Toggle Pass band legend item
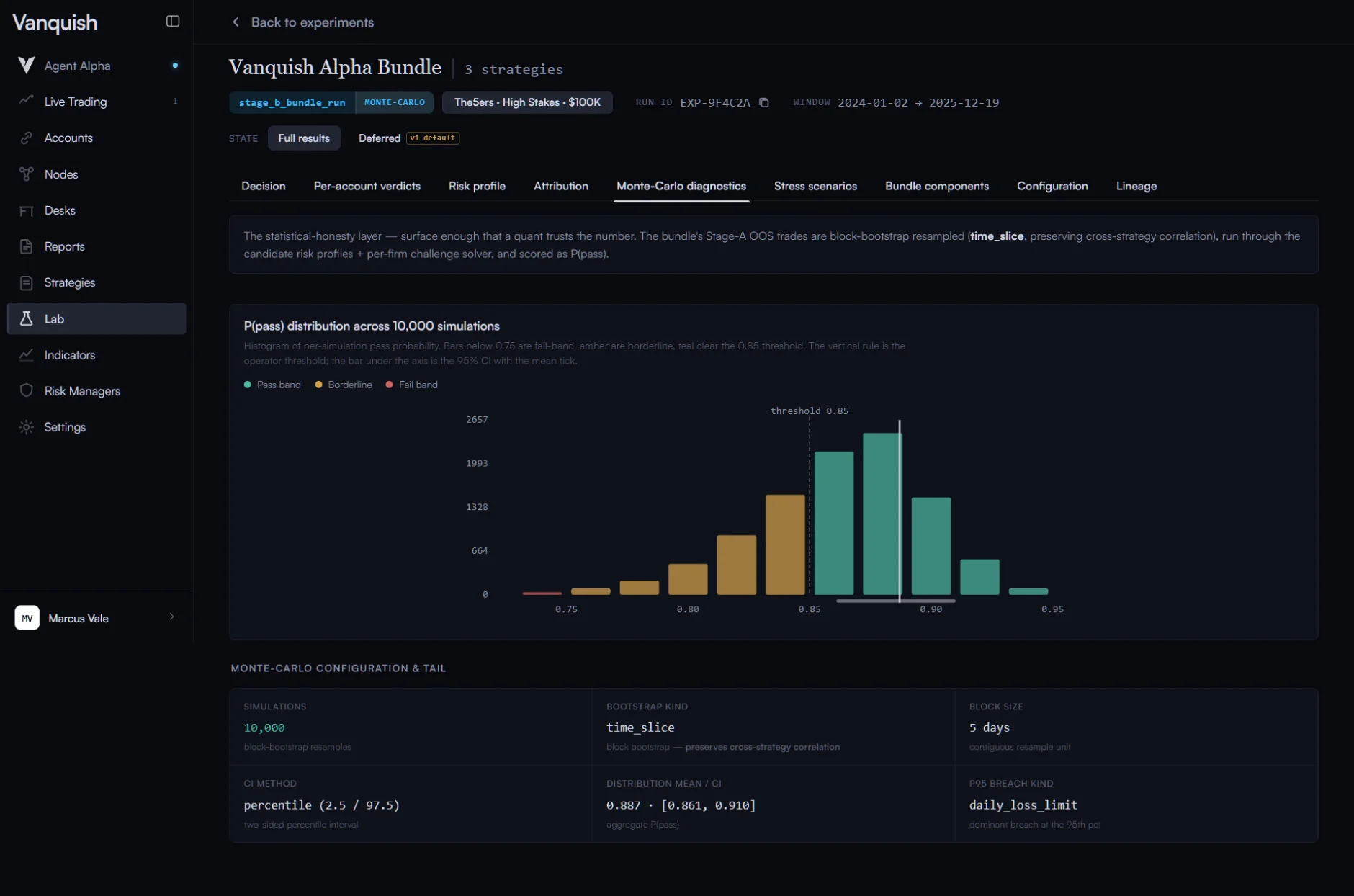1354x896 pixels. pyautogui.click(x=272, y=385)
